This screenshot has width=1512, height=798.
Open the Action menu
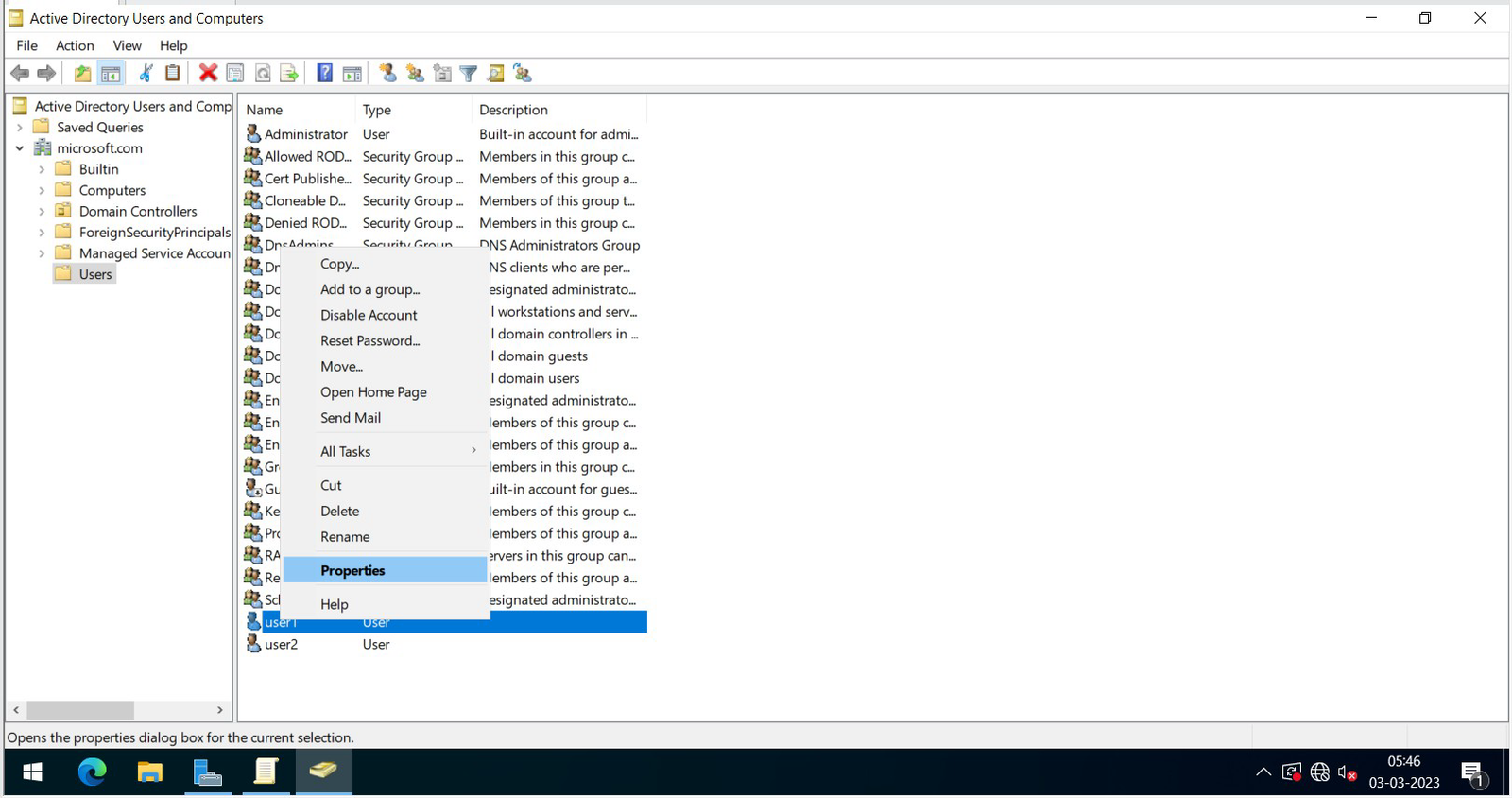pos(75,45)
